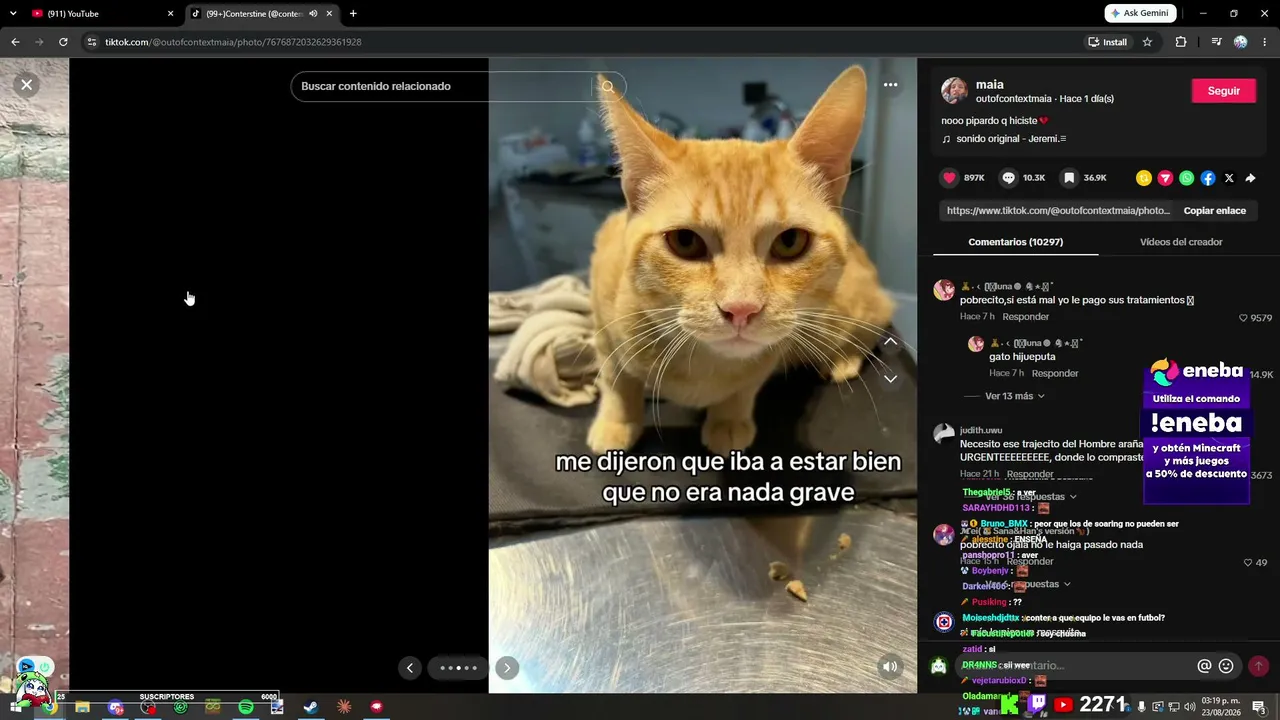Save the post with the bookmark icon

click(1069, 178)
